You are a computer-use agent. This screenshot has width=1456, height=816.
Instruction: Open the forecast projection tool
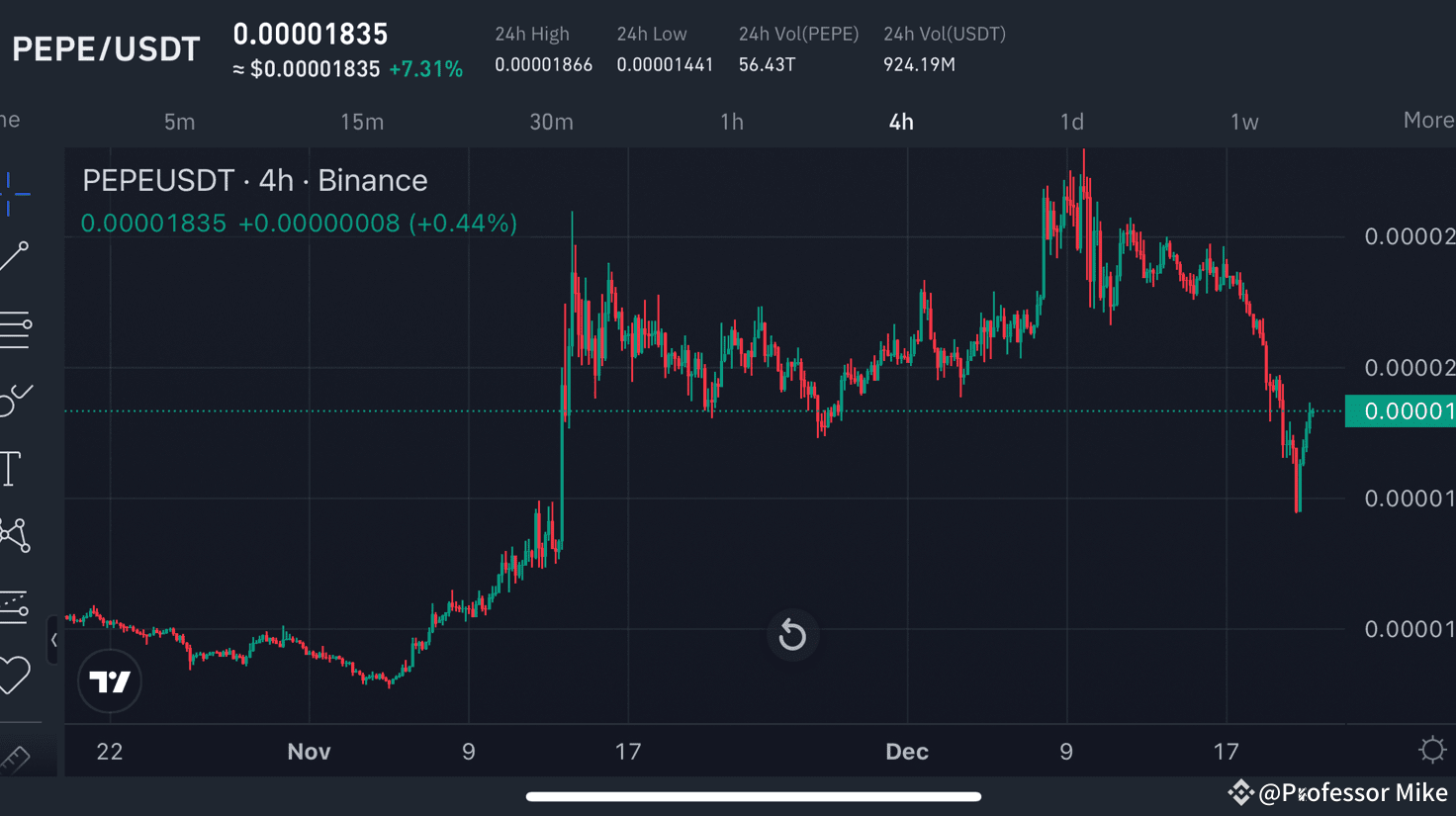[x=15, y=606]
